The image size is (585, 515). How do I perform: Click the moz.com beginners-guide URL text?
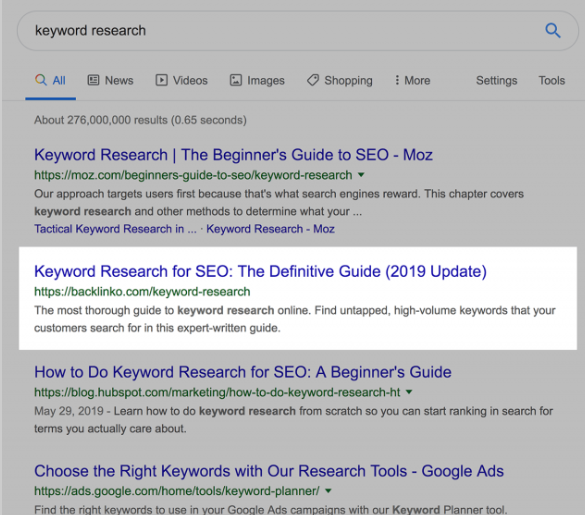[193, 175]
